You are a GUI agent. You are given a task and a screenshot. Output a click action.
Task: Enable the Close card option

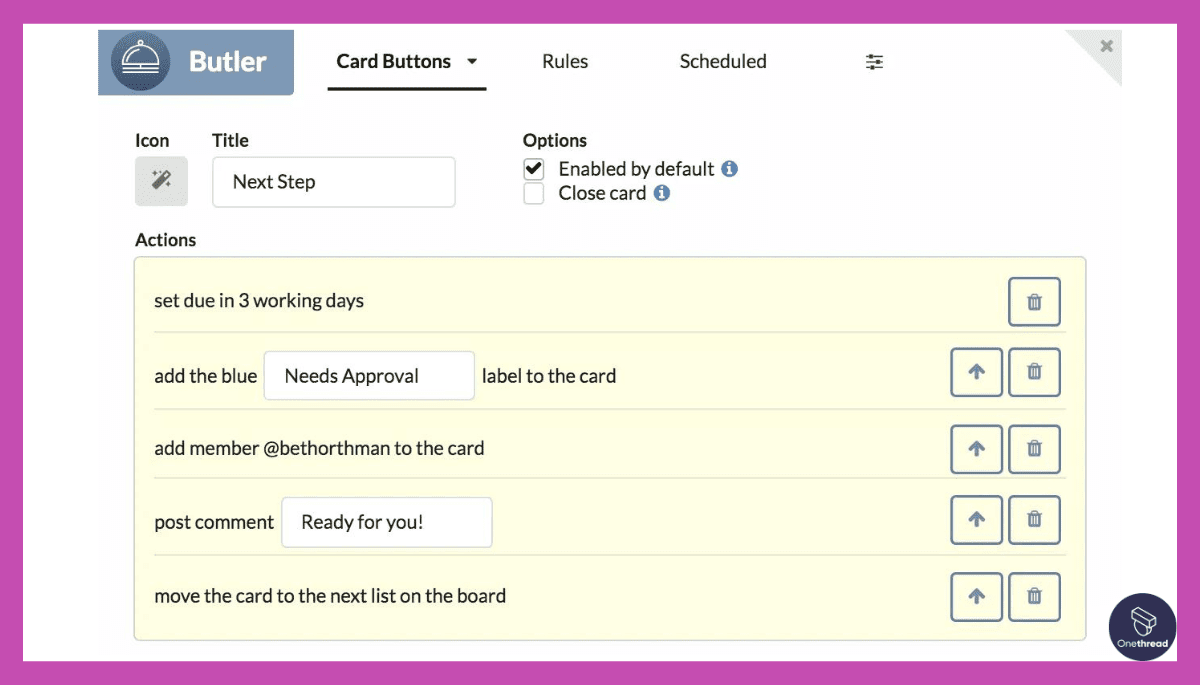click(533, 193)
